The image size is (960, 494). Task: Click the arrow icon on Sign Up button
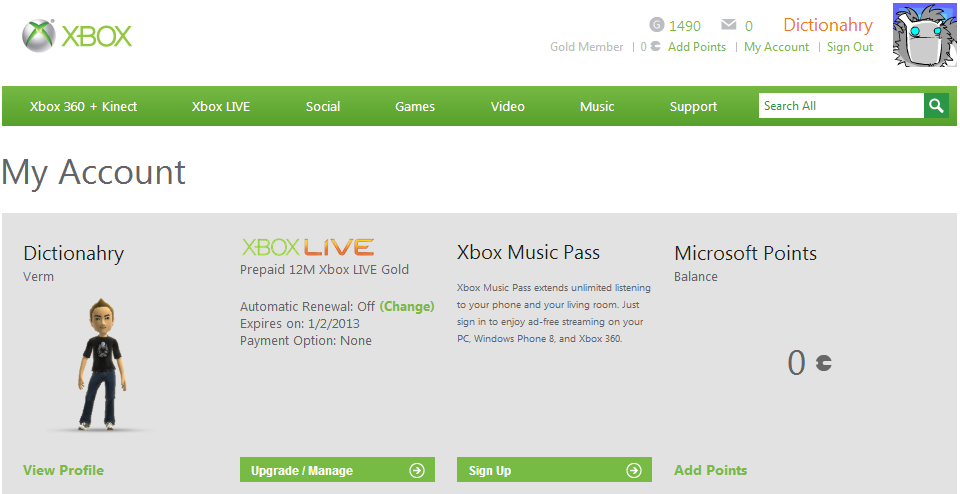[634, 471]
